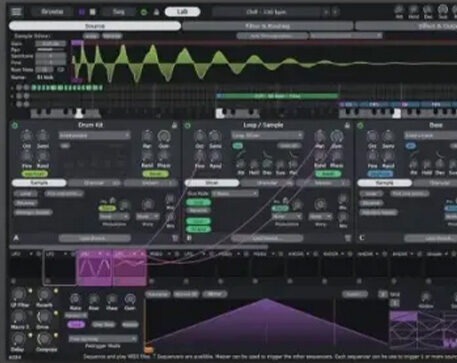
Task: Open the Slice Mode dropdown
Action: click(x=235, y=193)
